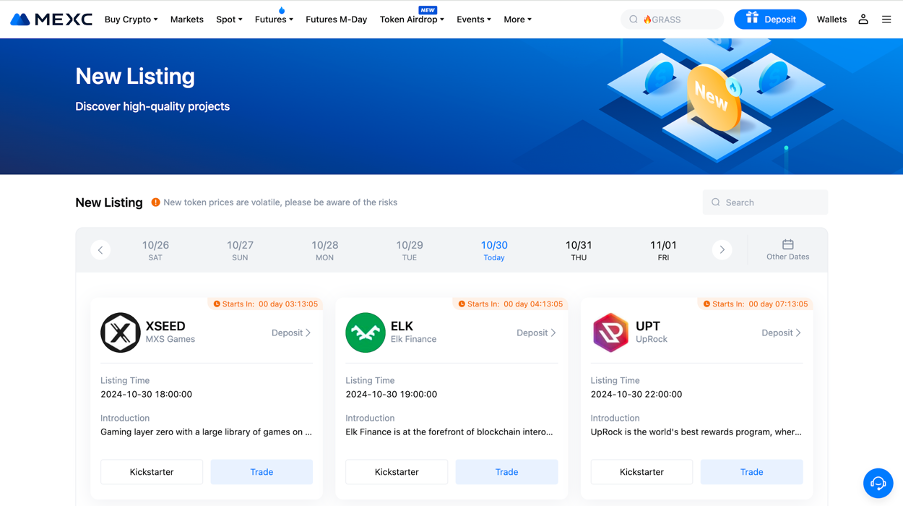This screenshot has width=904, height=506.
Task: Click UPT countdown 'Starts In: 00 day 07:13:05'
Action: click(755, 304)
